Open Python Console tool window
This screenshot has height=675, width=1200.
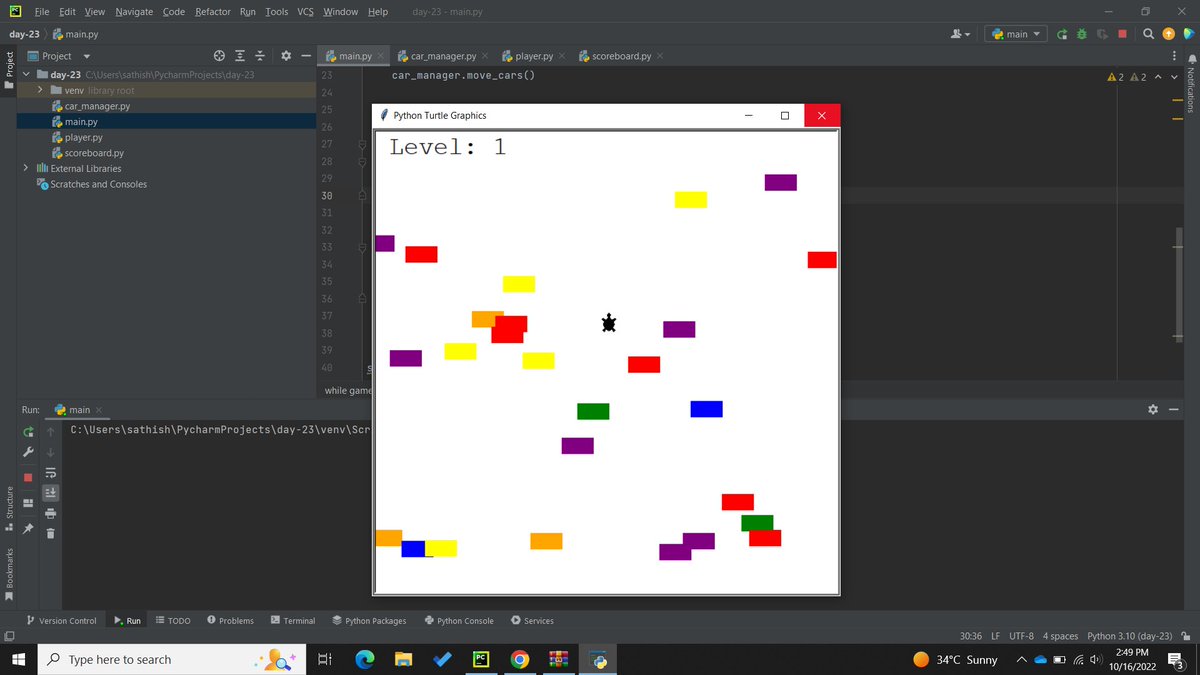459,621
